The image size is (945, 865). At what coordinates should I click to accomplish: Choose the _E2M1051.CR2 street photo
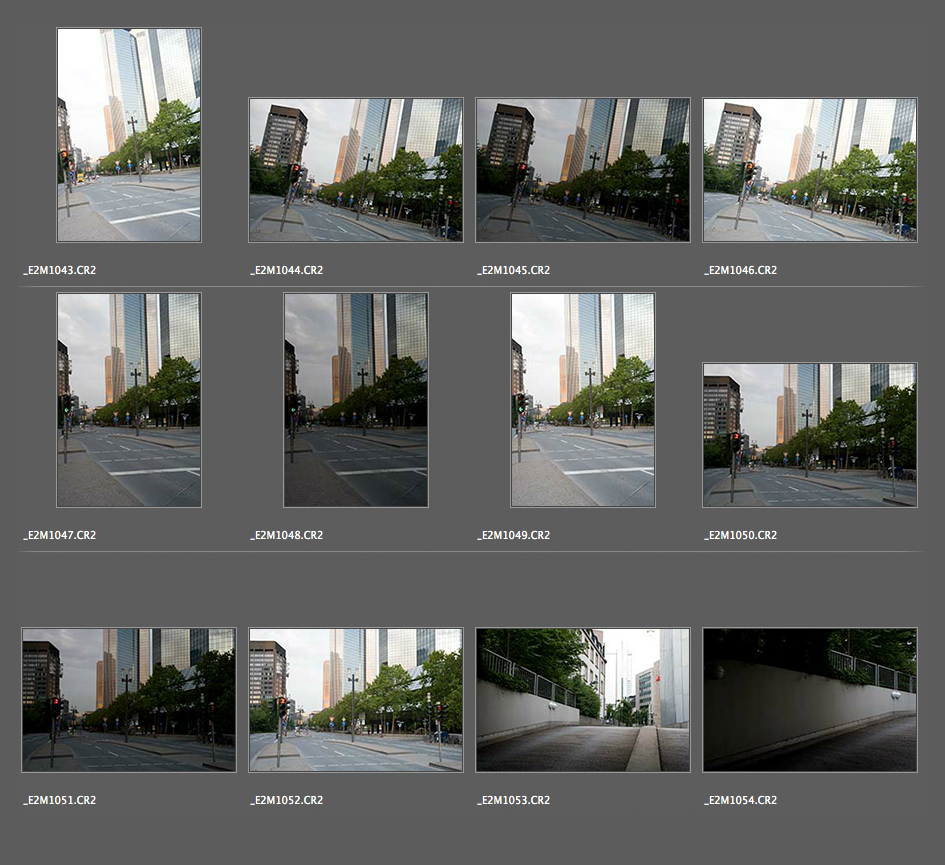(129, 700)
